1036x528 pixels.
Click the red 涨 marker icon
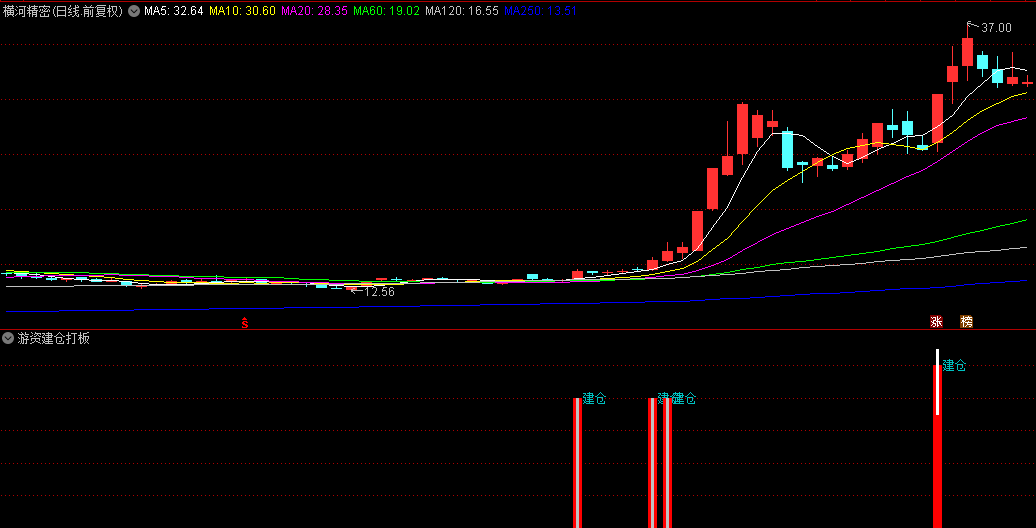coord(936,322)
